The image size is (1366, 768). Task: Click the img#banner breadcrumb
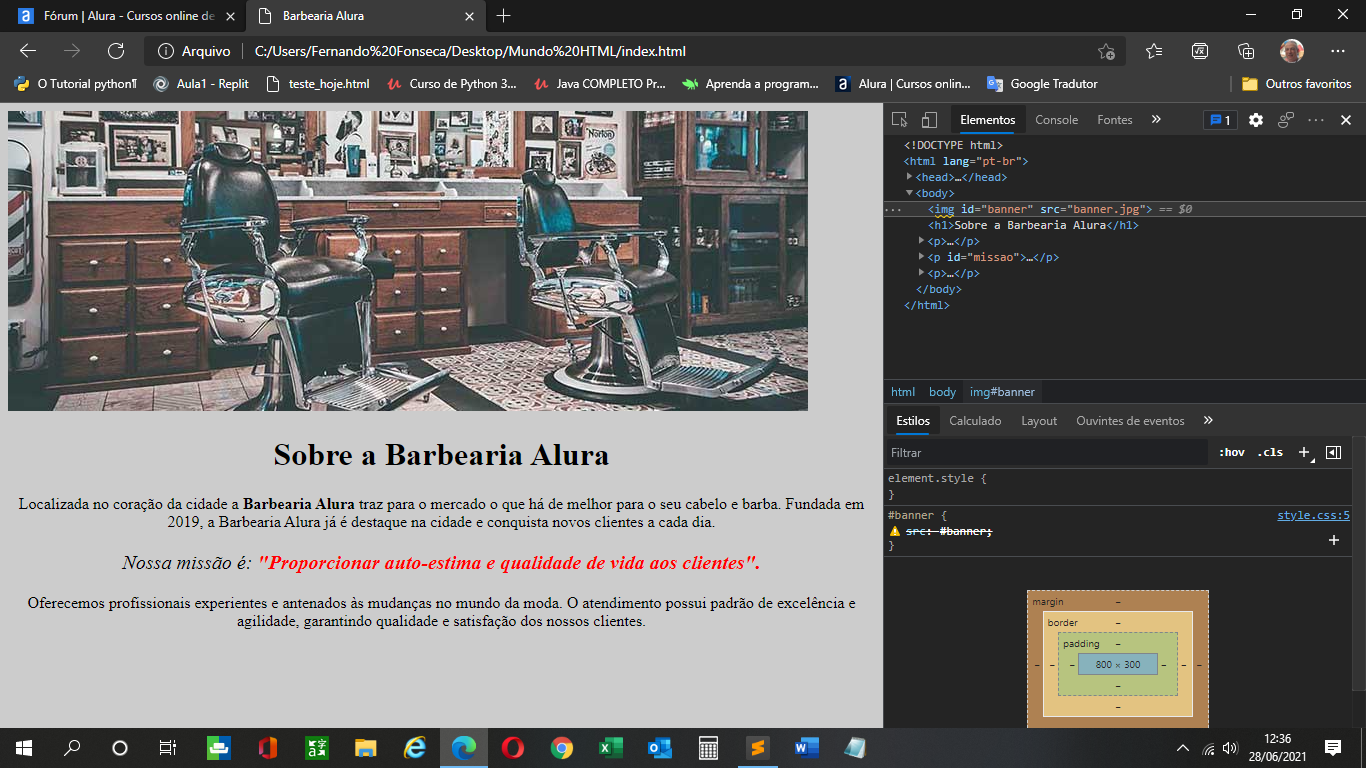click(x=1002, y=392)
